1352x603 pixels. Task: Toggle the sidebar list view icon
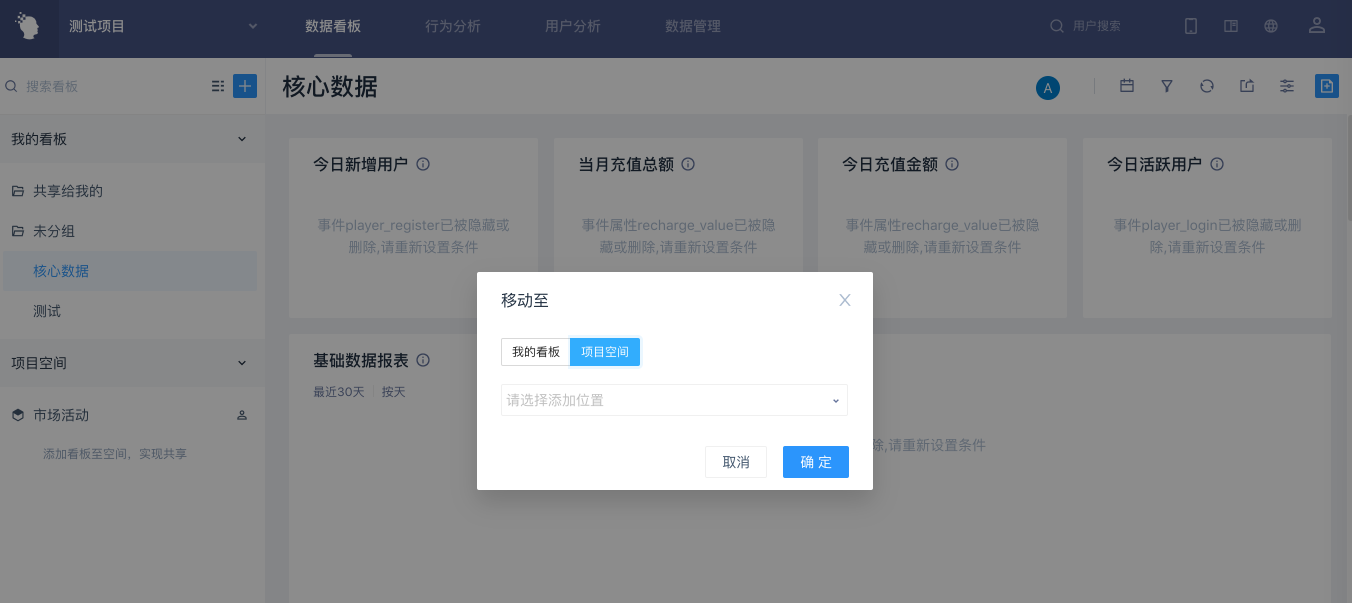point(218,87)
